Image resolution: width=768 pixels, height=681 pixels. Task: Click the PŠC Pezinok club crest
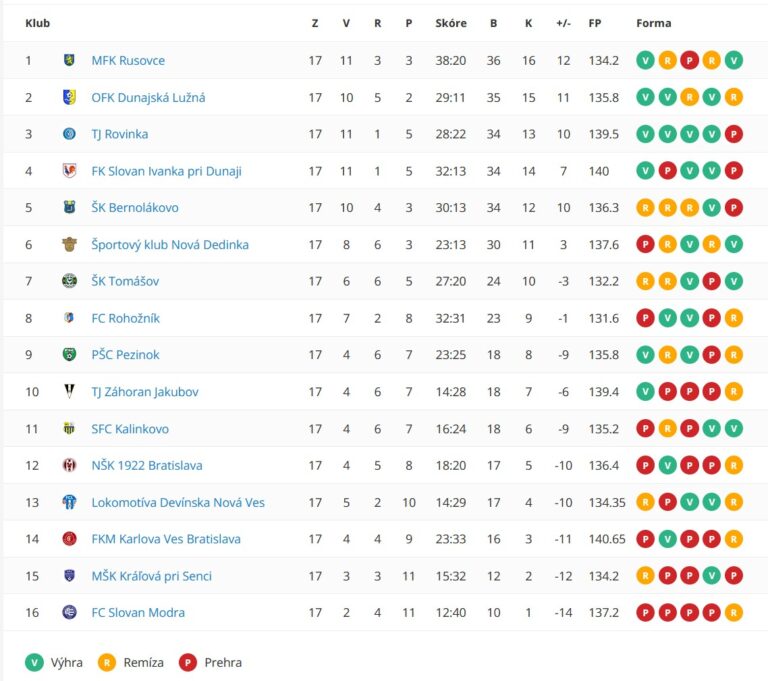[69, 355]
